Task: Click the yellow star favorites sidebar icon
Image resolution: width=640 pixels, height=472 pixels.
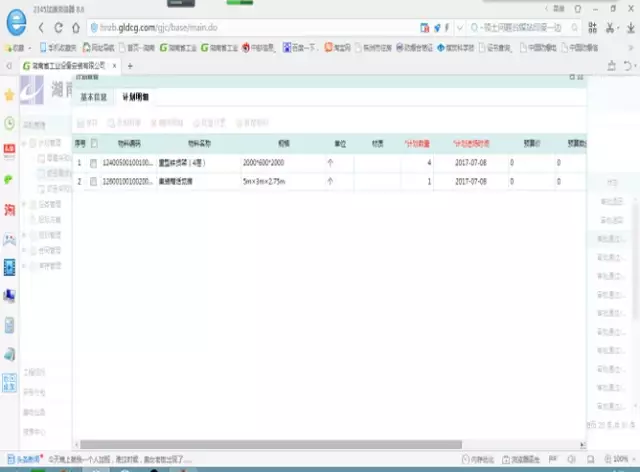Action: click(9, 95)
